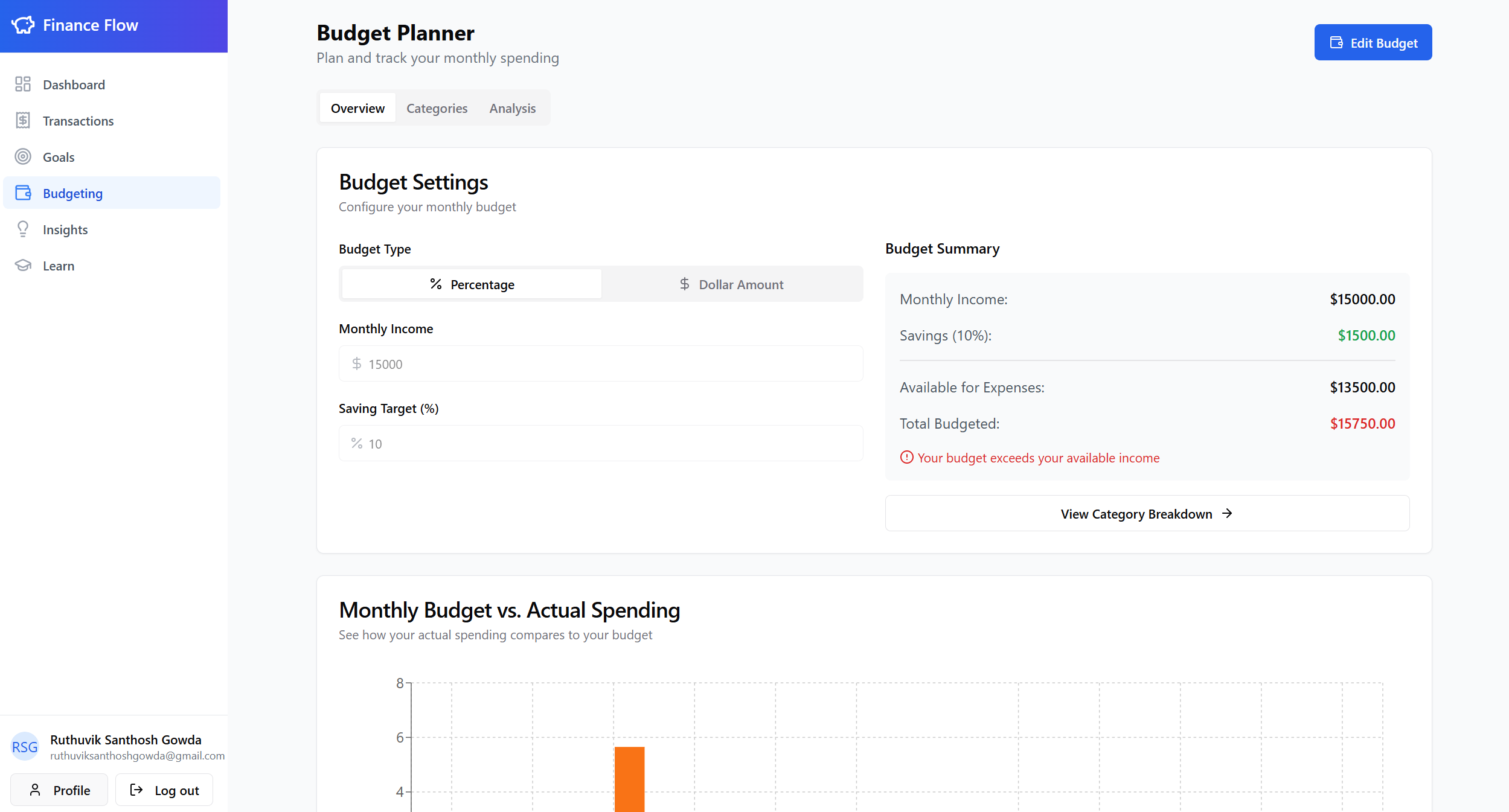Click the Dashboard grid icon
The height and width of the screenshot is (812, 1509).
(23, 85)
